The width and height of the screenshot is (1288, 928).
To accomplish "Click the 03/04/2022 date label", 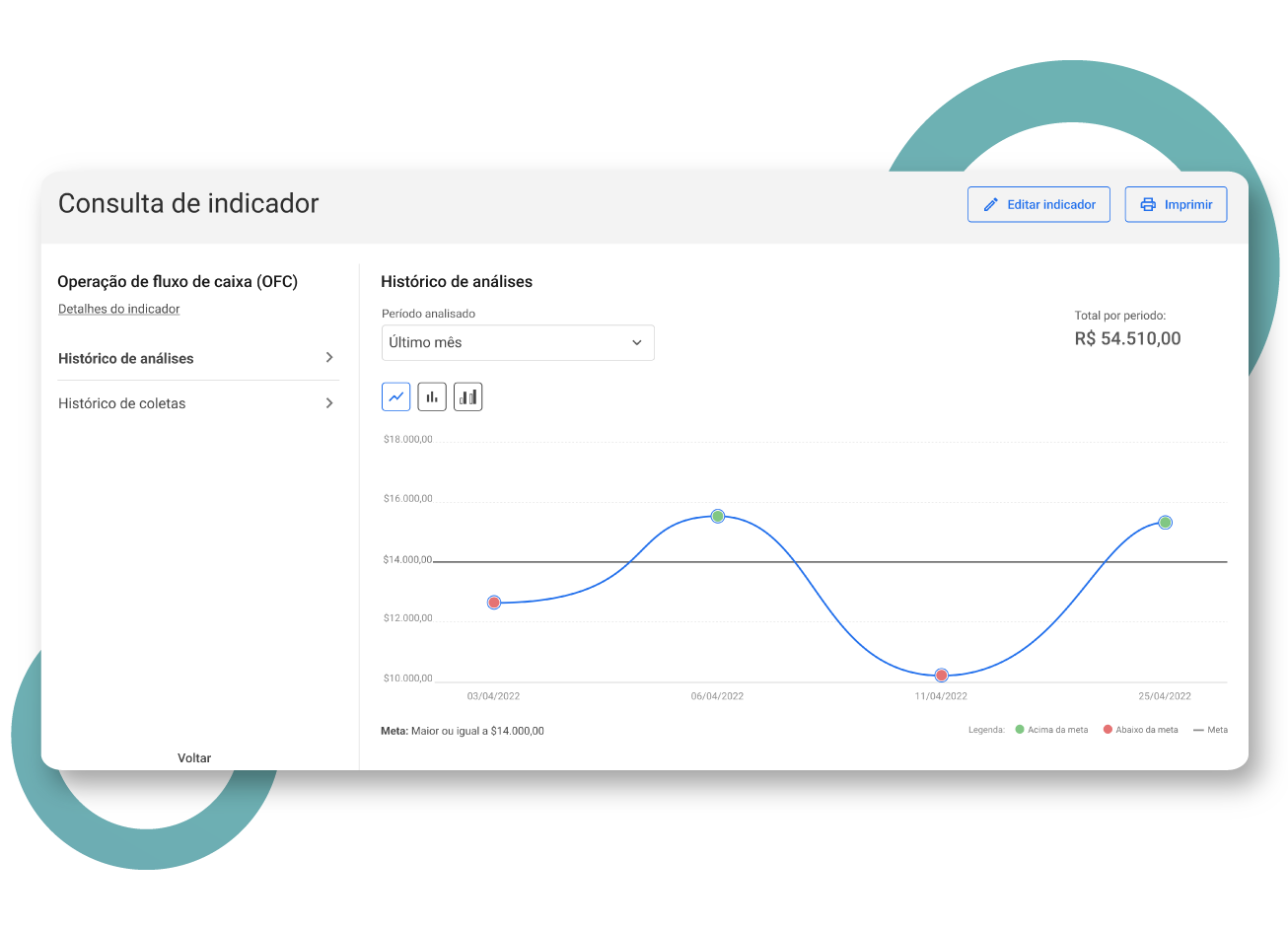I will click(x=493, y=696).
